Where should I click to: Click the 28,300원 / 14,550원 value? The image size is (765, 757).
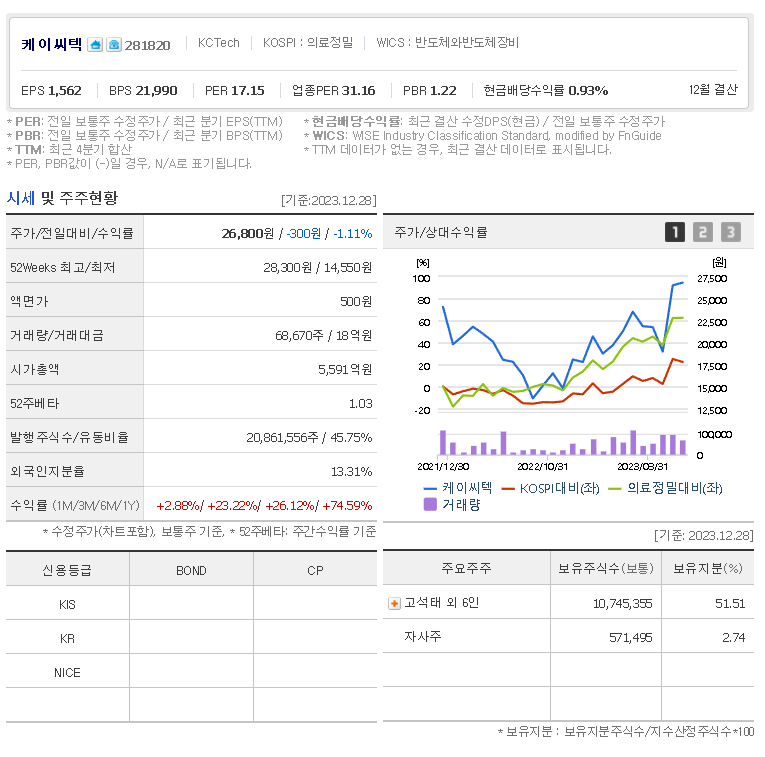pos(318,267)
